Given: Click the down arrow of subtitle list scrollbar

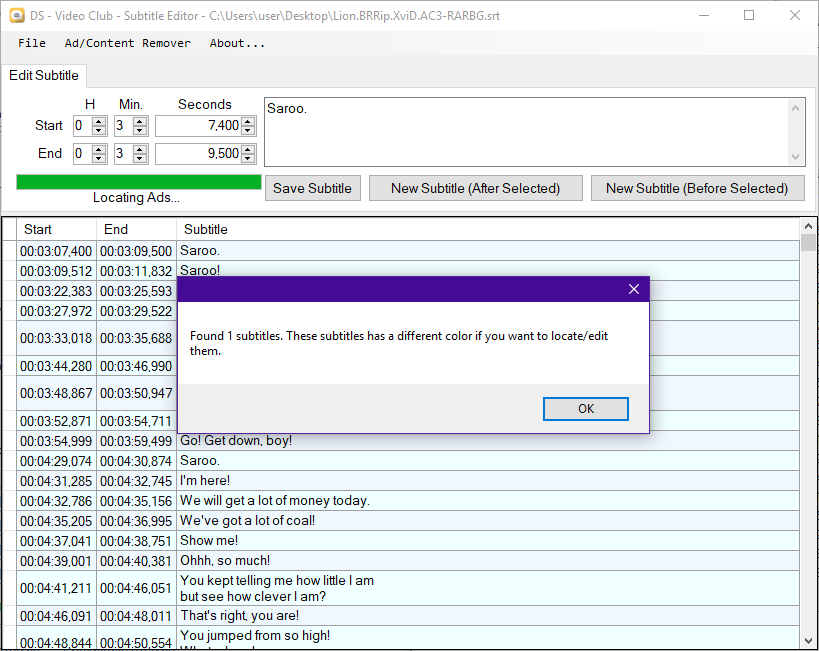Looking at the screenshot, I should click(808, 641).
